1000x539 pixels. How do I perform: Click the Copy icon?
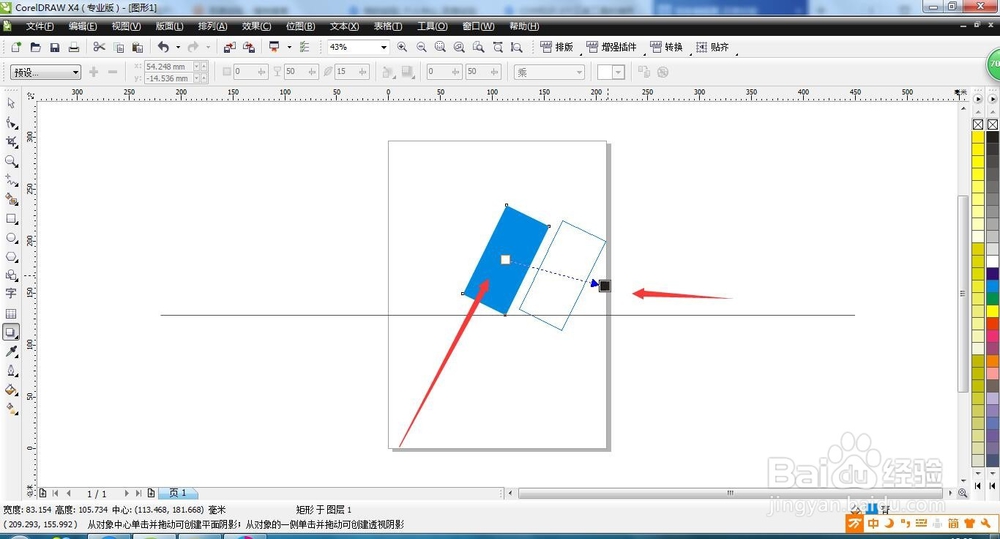119,47
